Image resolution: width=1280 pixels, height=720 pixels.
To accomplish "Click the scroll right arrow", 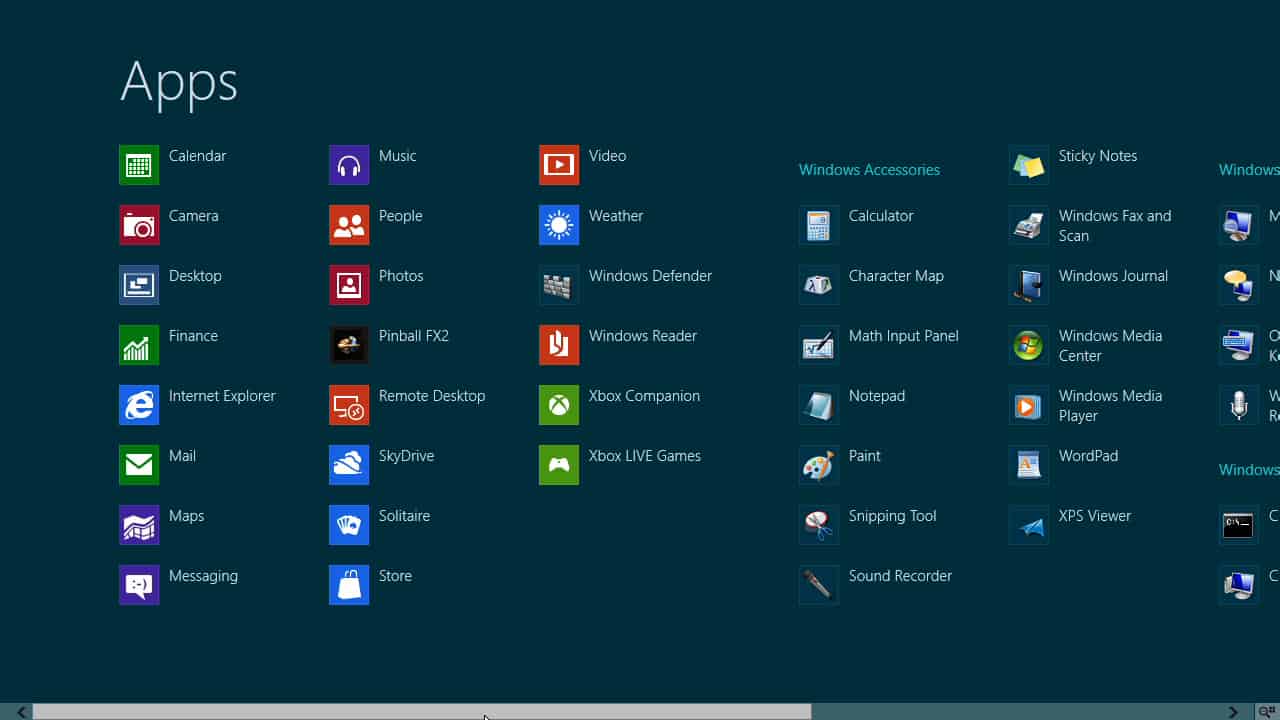I will pos(1233,712).
